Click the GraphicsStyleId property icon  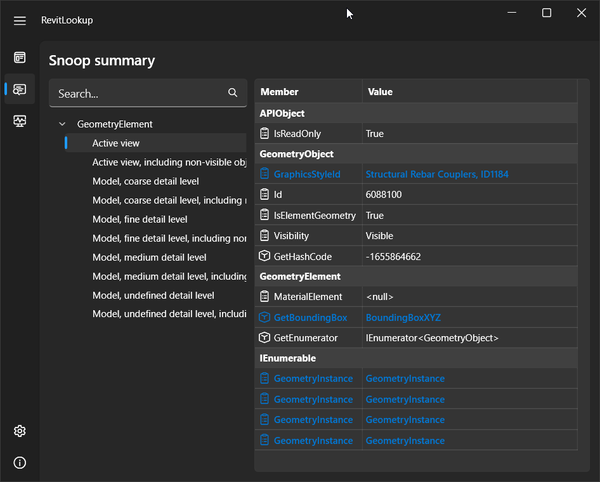[264, 174]
